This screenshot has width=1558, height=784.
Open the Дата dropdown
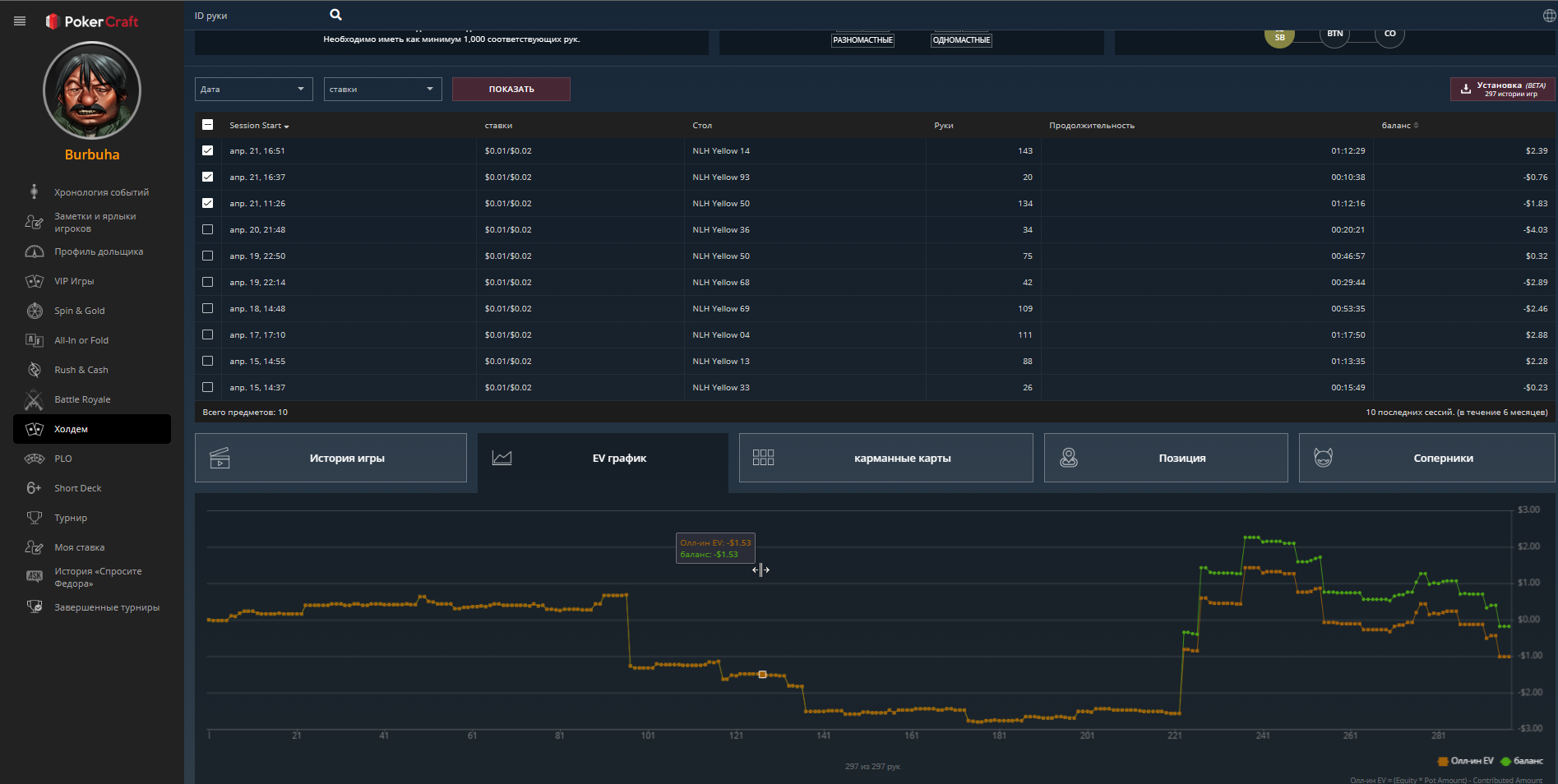tap(253, 89)
